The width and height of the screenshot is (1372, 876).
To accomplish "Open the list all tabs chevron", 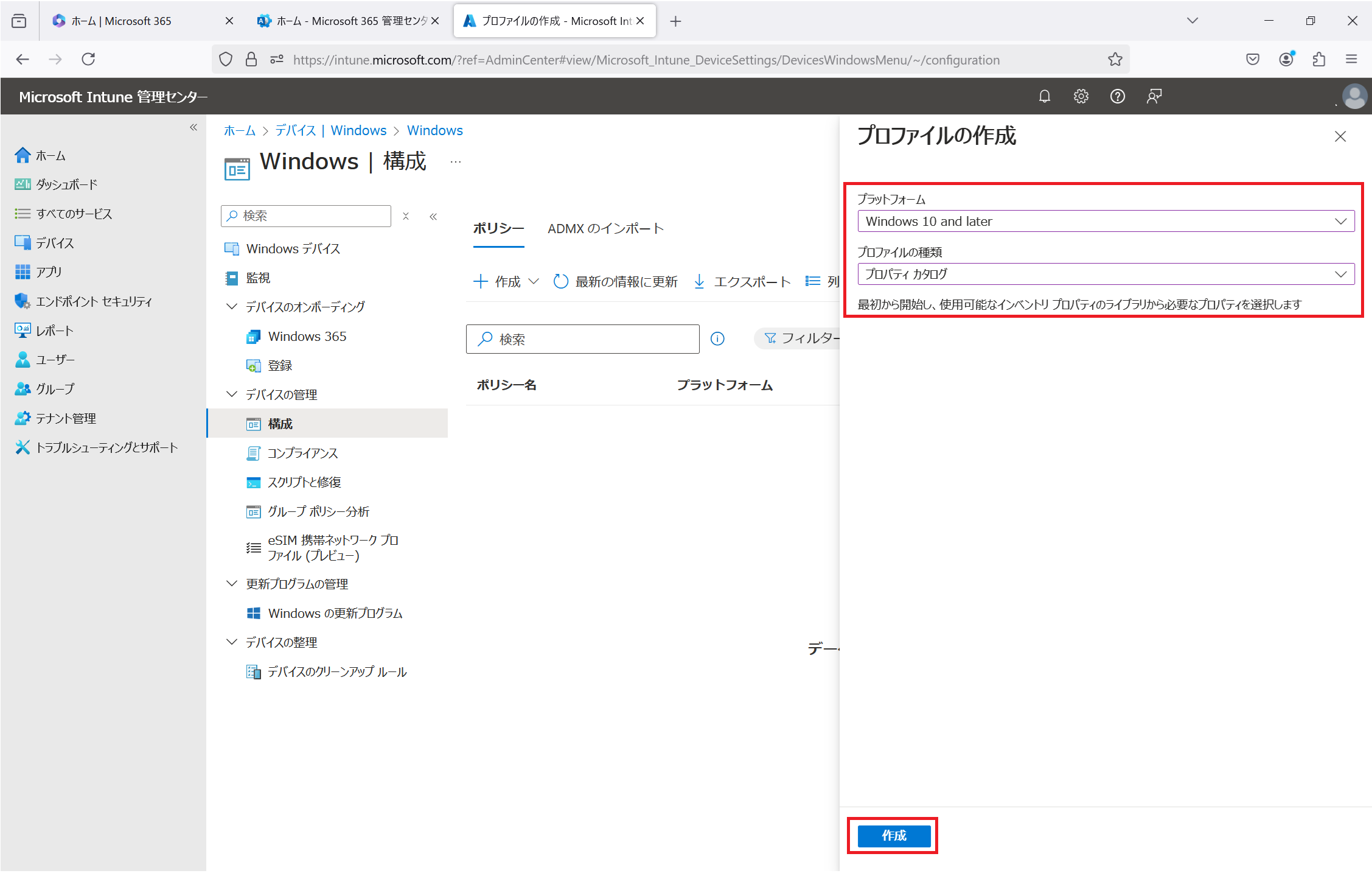I will (x=1192, y=21).
